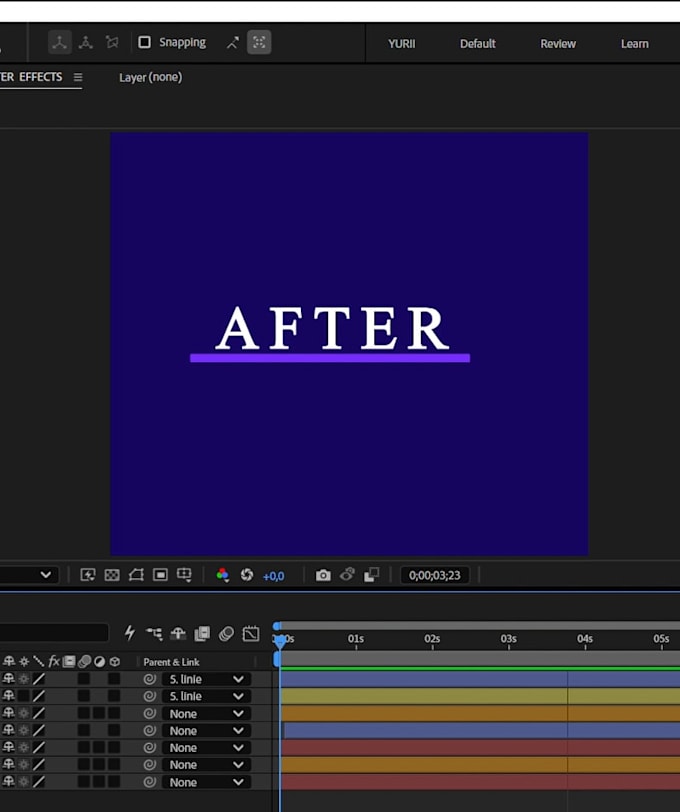This screenshot has height=812, width=680.
Task: Switch to the Default workspace
Action: pyautogui.click(x=478, y=44)
